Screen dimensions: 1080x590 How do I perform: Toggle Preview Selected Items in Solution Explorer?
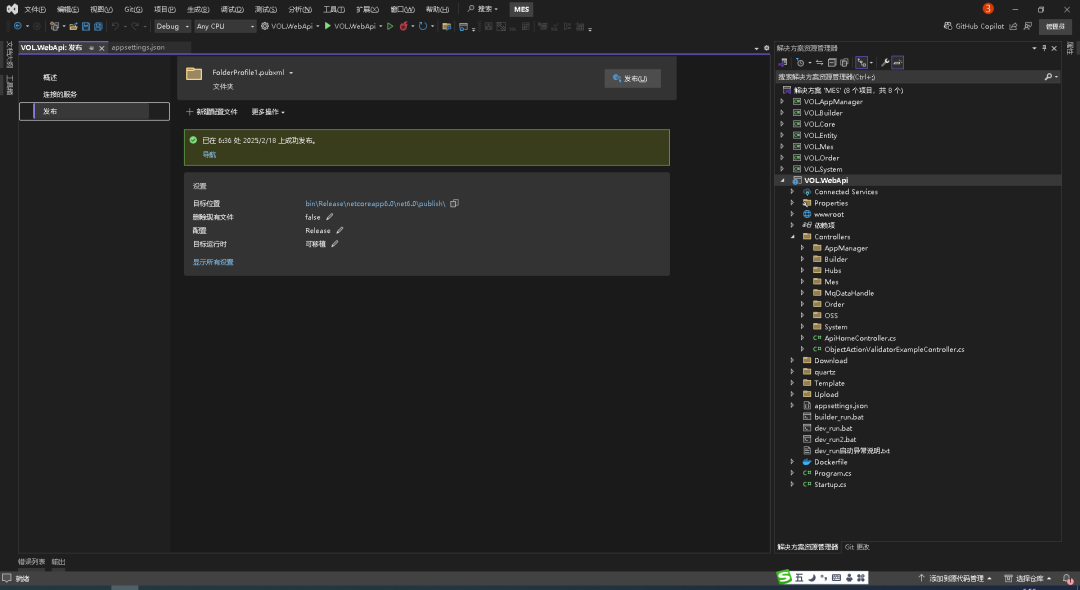tap(897, 62)
